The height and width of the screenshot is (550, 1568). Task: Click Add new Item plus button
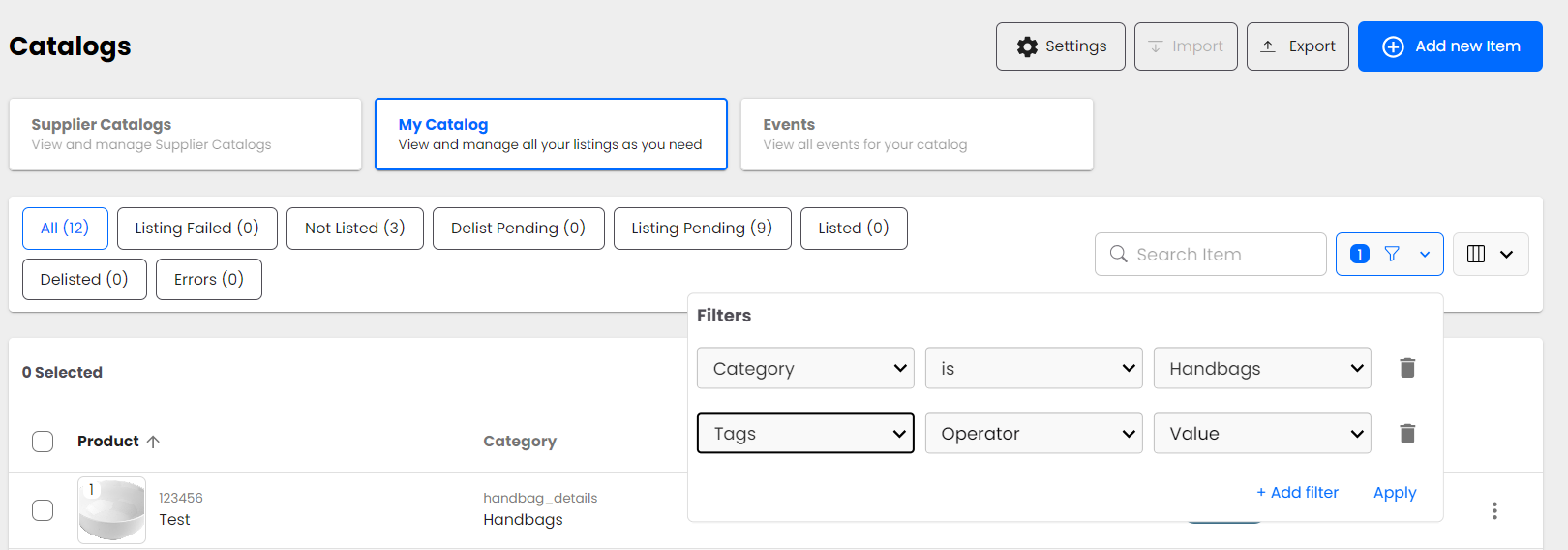1449,46
